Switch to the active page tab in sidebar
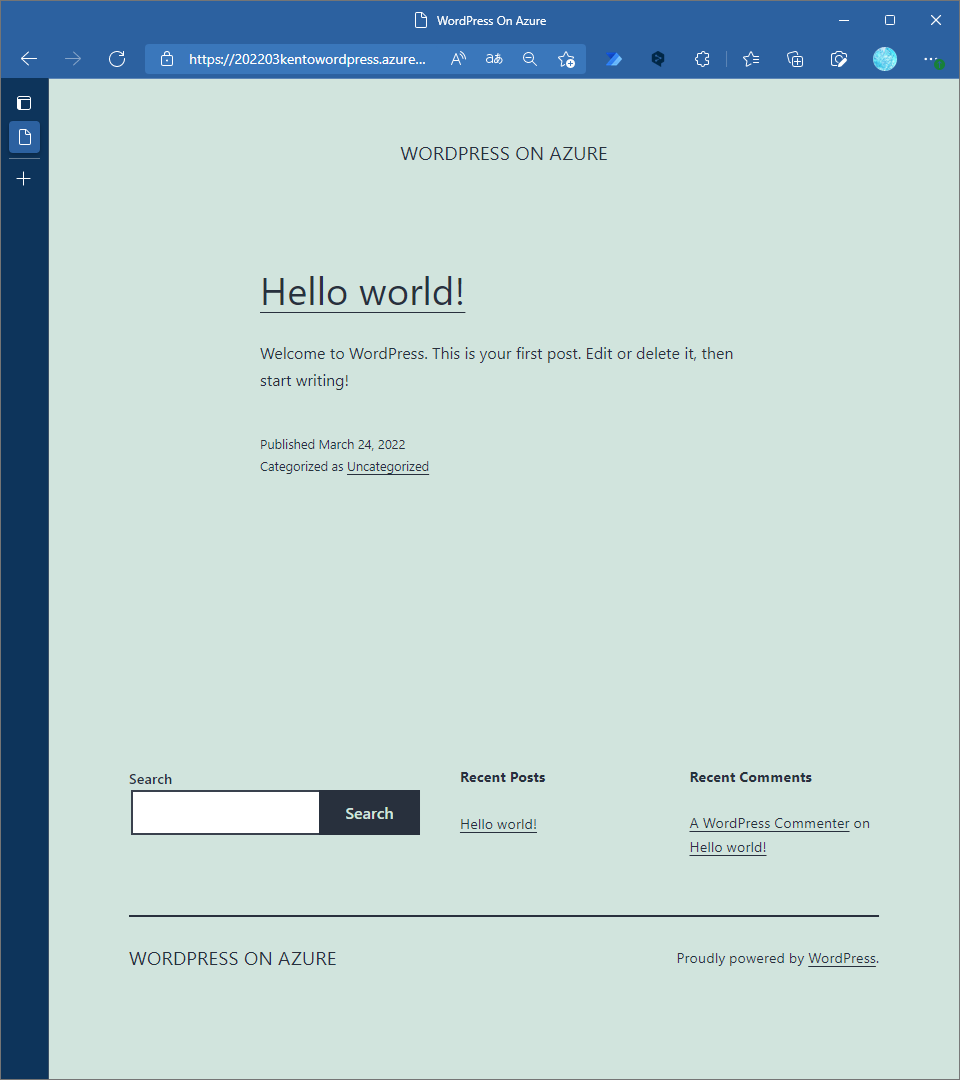Viewport: 960px width, 1080px height. point(24,137)
